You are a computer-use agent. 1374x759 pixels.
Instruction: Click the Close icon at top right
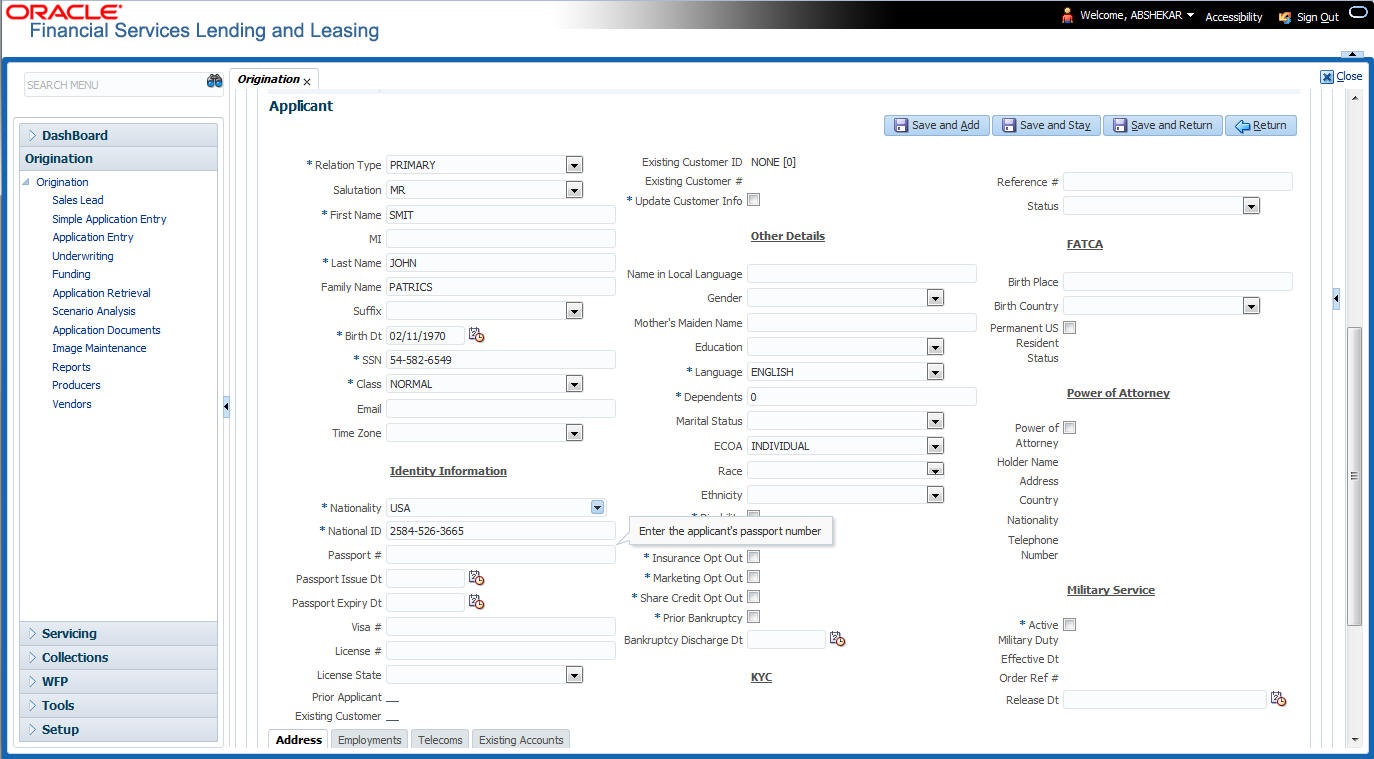click(x=1327, y=77)
